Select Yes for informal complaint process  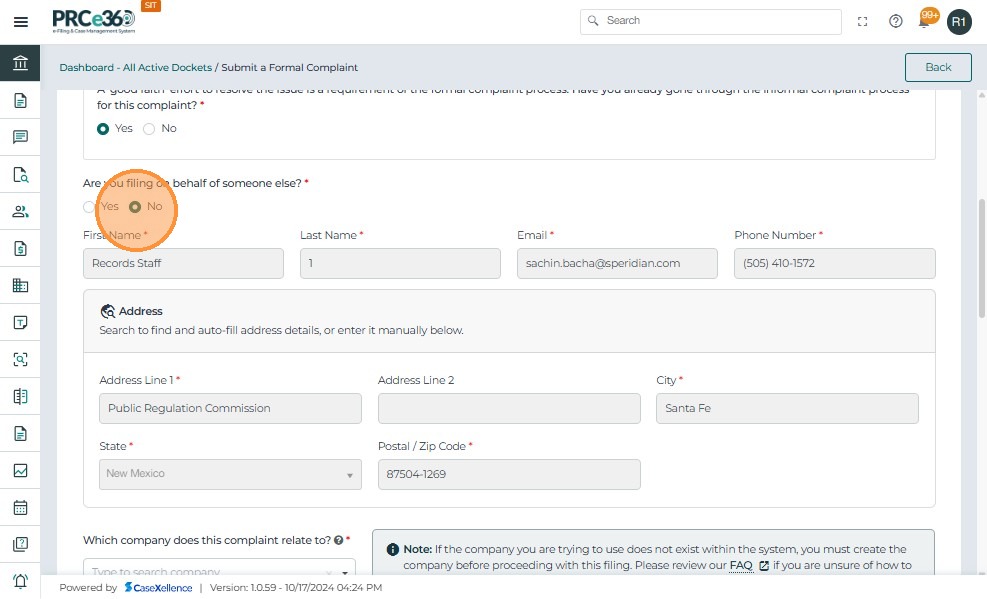tap(103, 129)
